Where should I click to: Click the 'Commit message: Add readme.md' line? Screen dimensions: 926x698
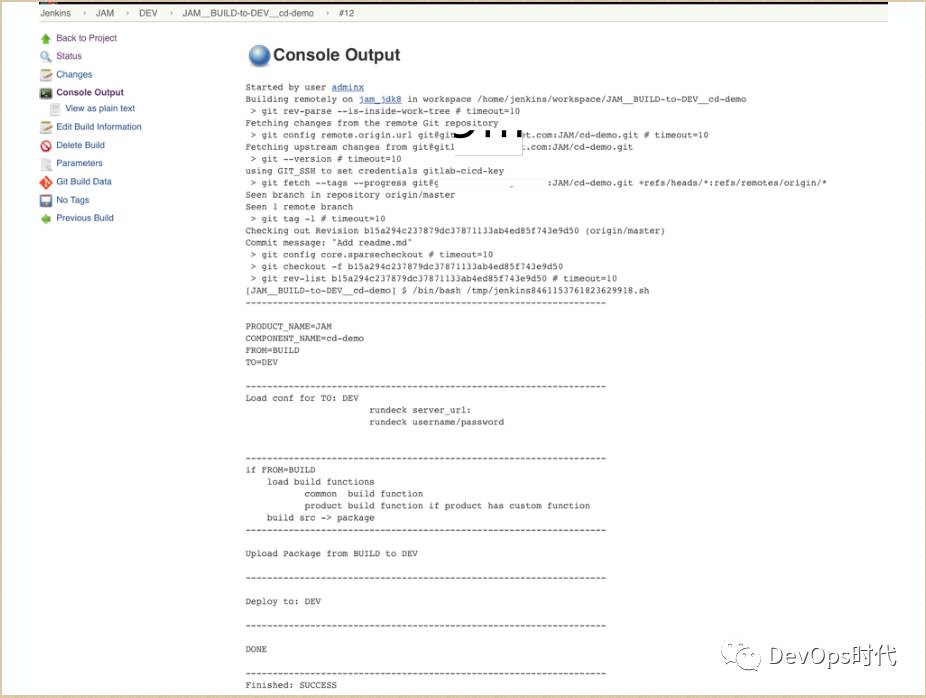click(329, 243)
